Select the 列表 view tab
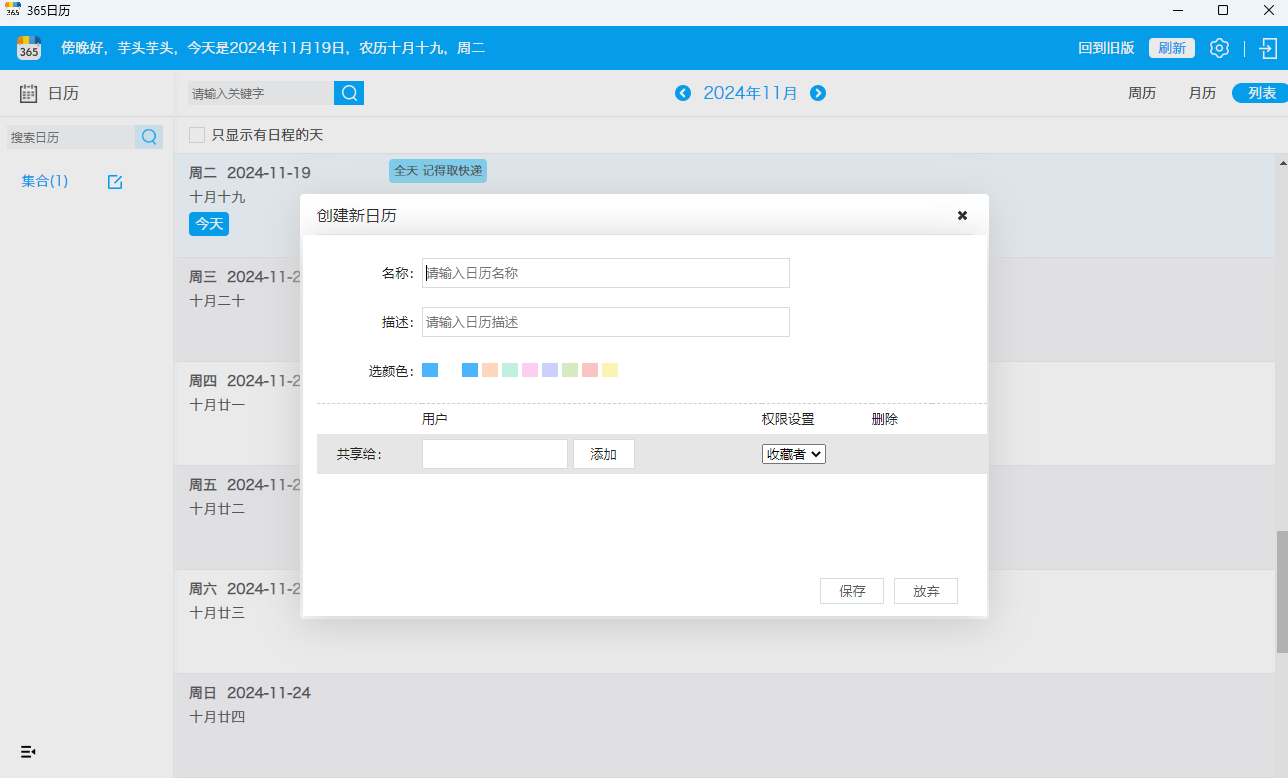 1261,93
